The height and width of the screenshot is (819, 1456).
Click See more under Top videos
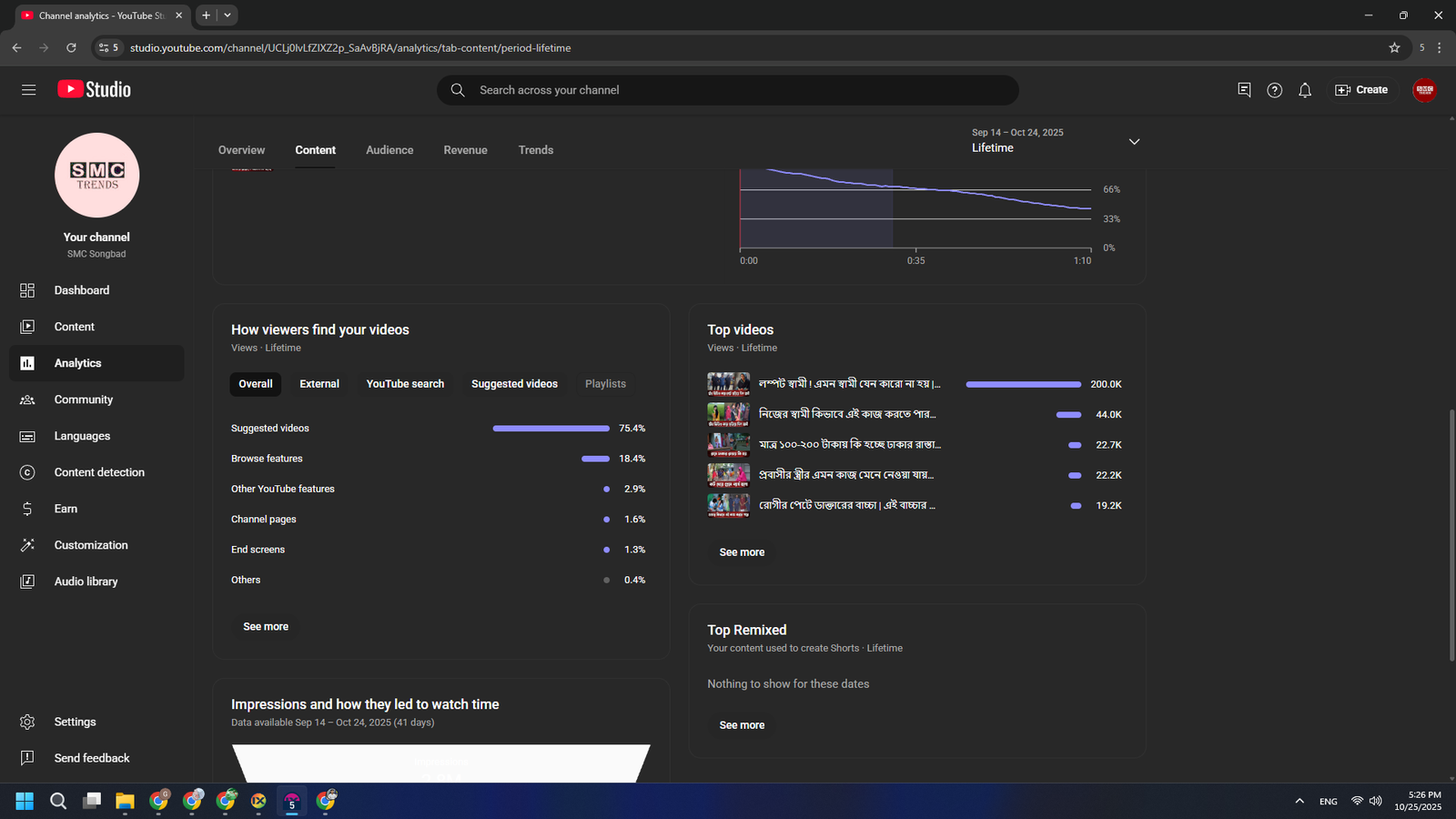(x=742, y=552)
